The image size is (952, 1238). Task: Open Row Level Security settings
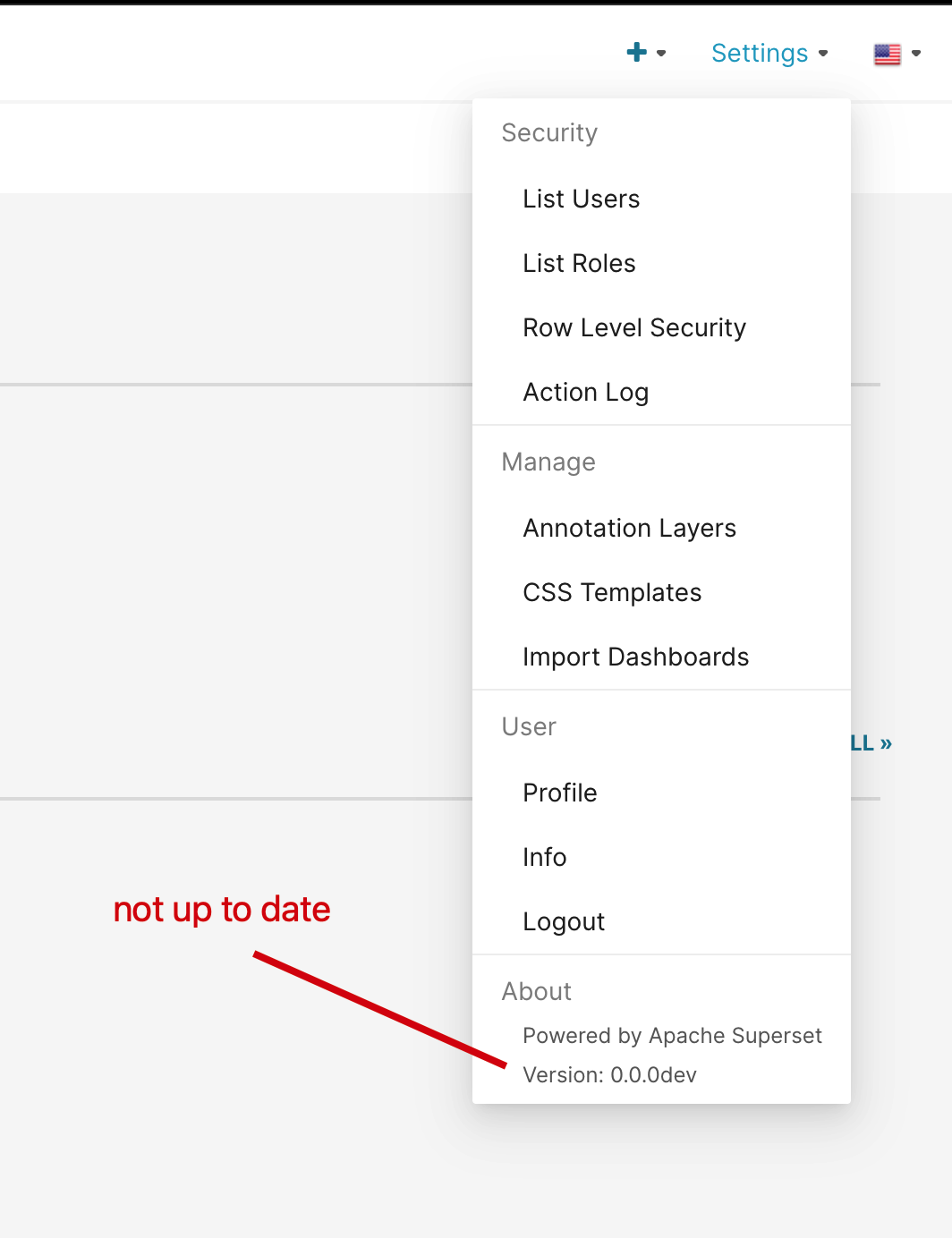pyautogui.click(x=634, y=327)
